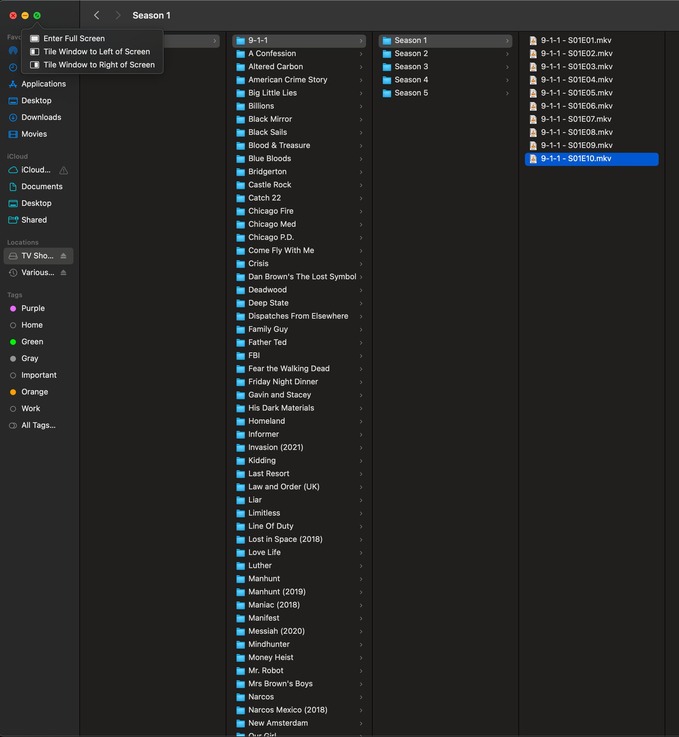Select file 9-1-1 - S01E02.mkv
The image size is (679, 737).
pos(592,54)
